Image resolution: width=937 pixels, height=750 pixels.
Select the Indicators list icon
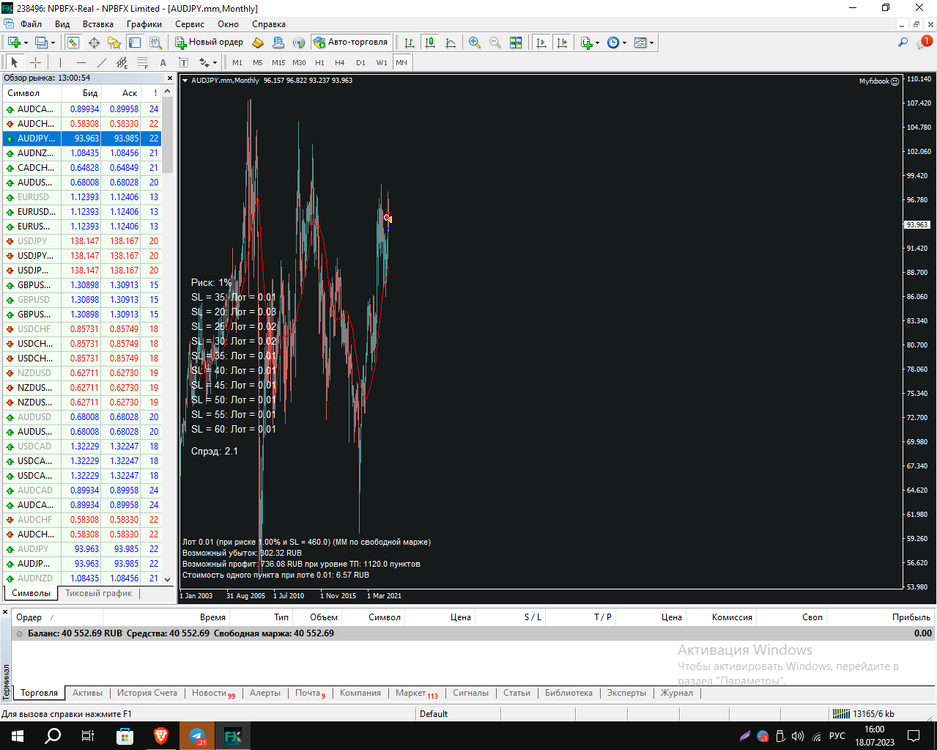click(586, 42)
